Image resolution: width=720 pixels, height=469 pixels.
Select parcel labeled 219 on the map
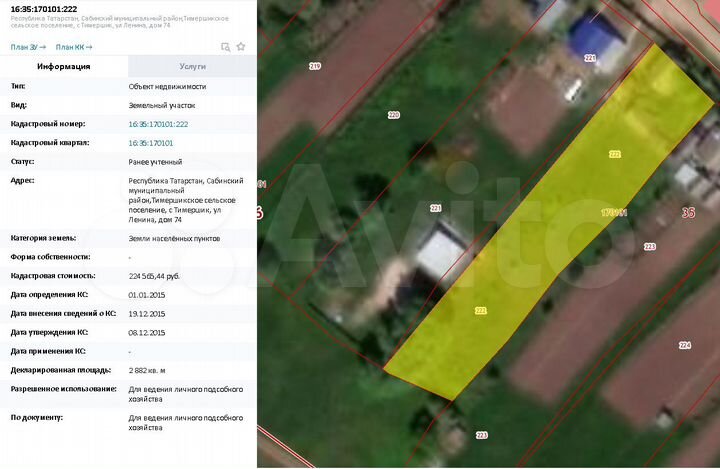(x=315, y=66)
